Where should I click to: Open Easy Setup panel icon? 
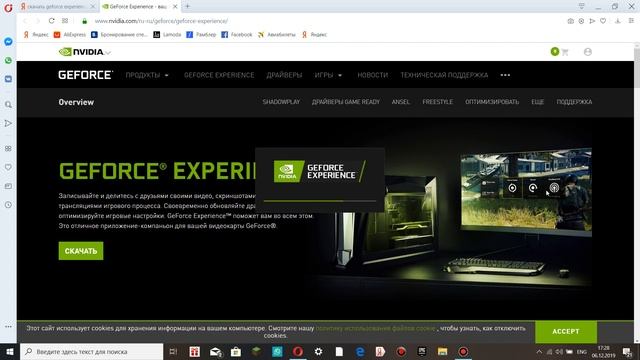(631, 21)
